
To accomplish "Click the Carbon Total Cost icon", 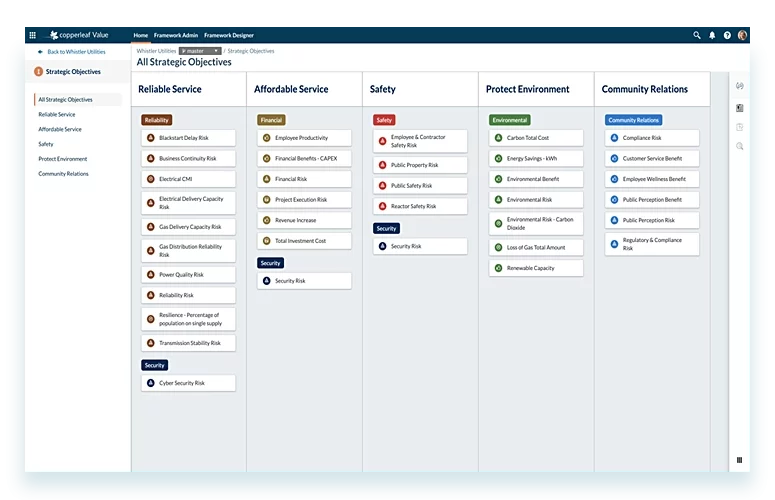I will coord(498,138).
